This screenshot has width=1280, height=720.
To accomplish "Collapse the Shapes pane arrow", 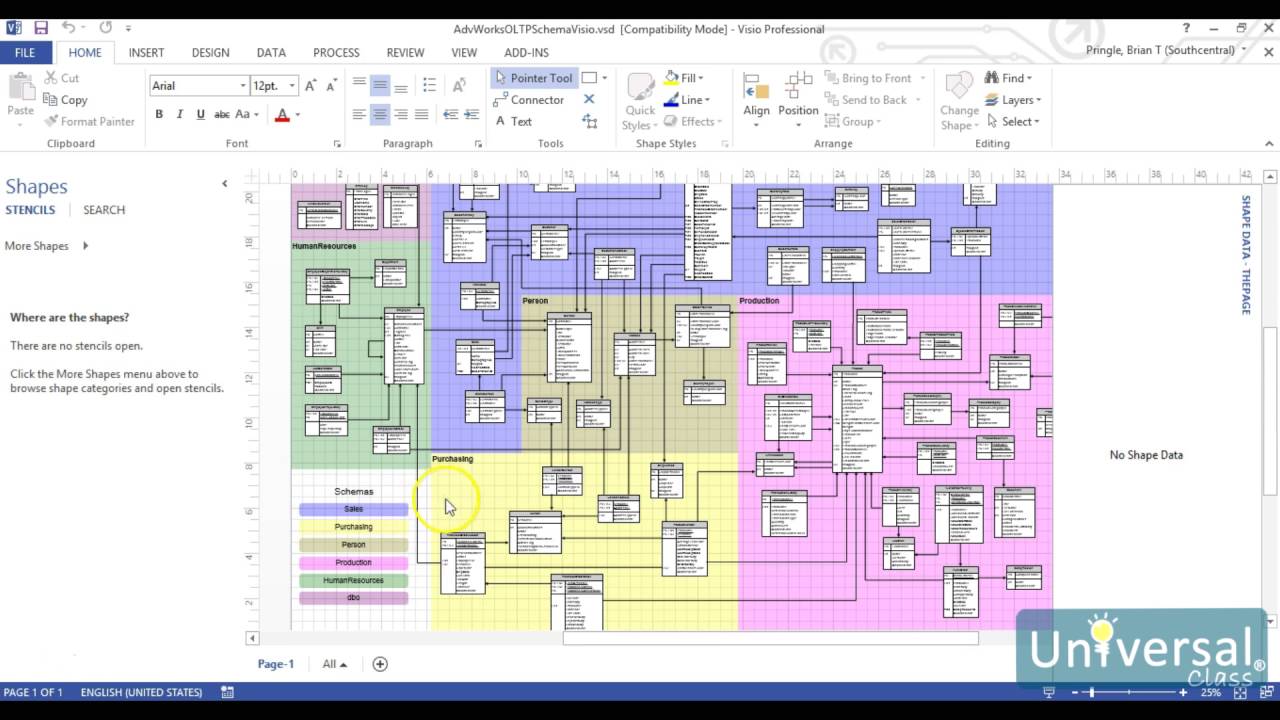I will [x=224, y=184].
